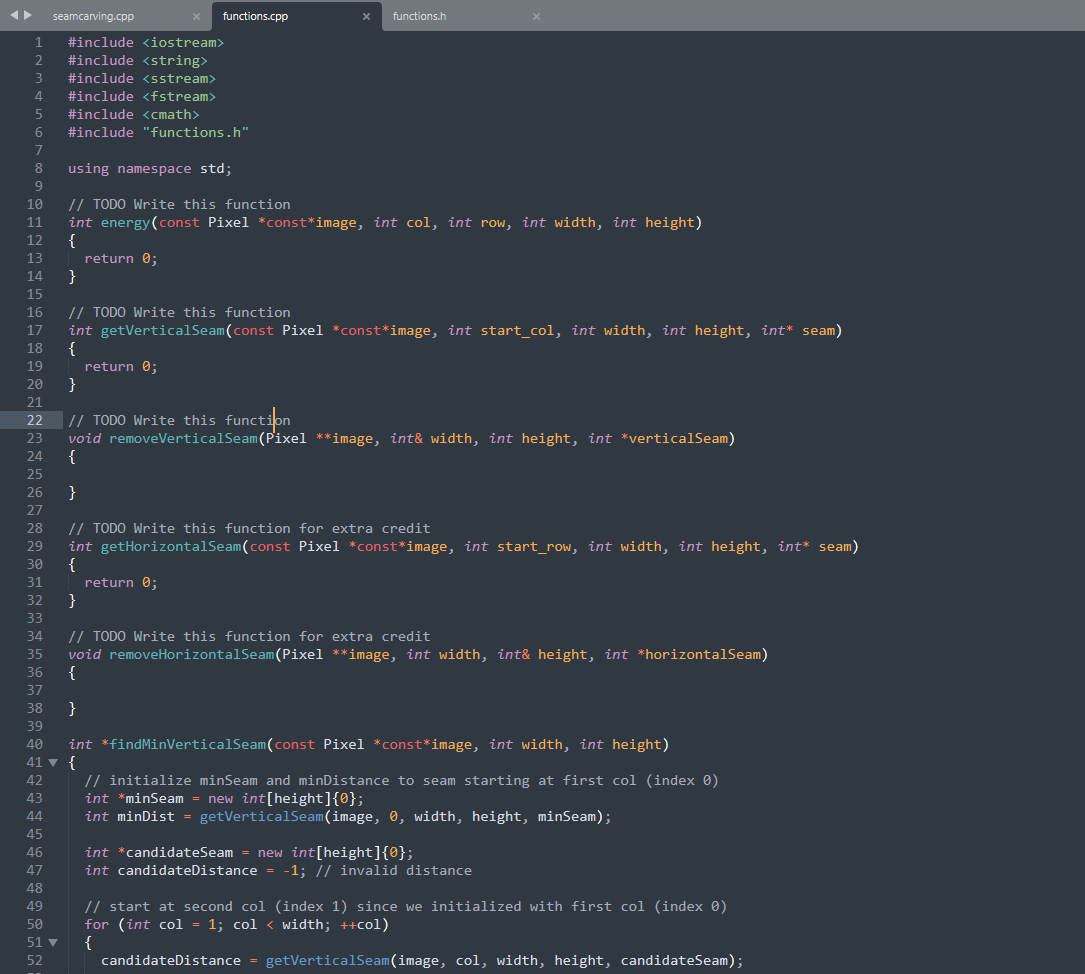Click the previous tab left arrow

click(14, 15)
